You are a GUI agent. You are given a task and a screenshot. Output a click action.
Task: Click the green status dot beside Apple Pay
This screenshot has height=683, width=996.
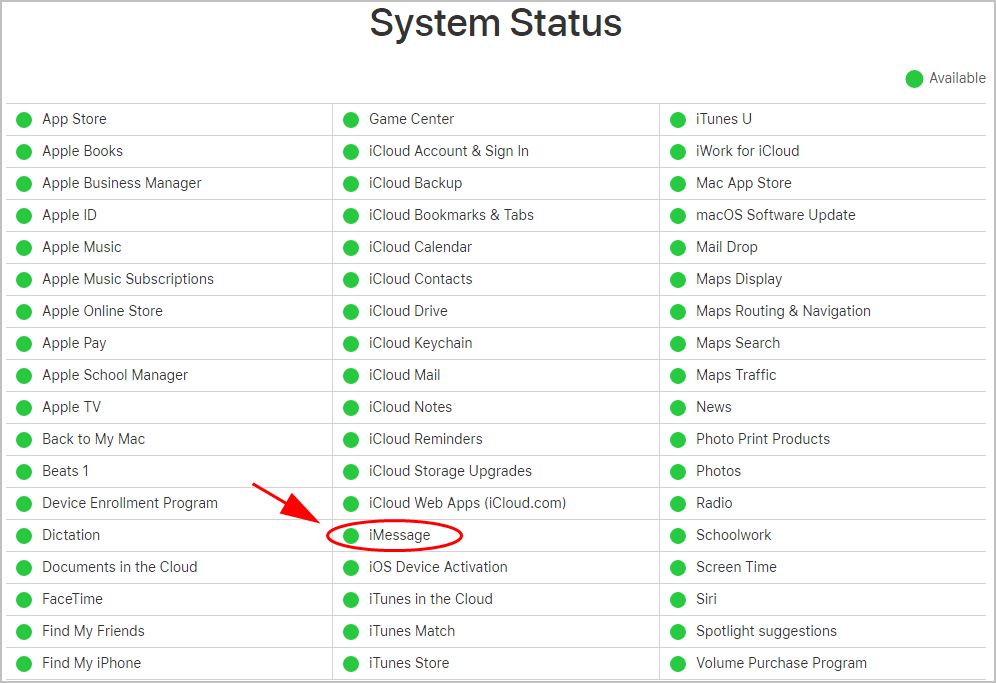click(x=24, y=344)
